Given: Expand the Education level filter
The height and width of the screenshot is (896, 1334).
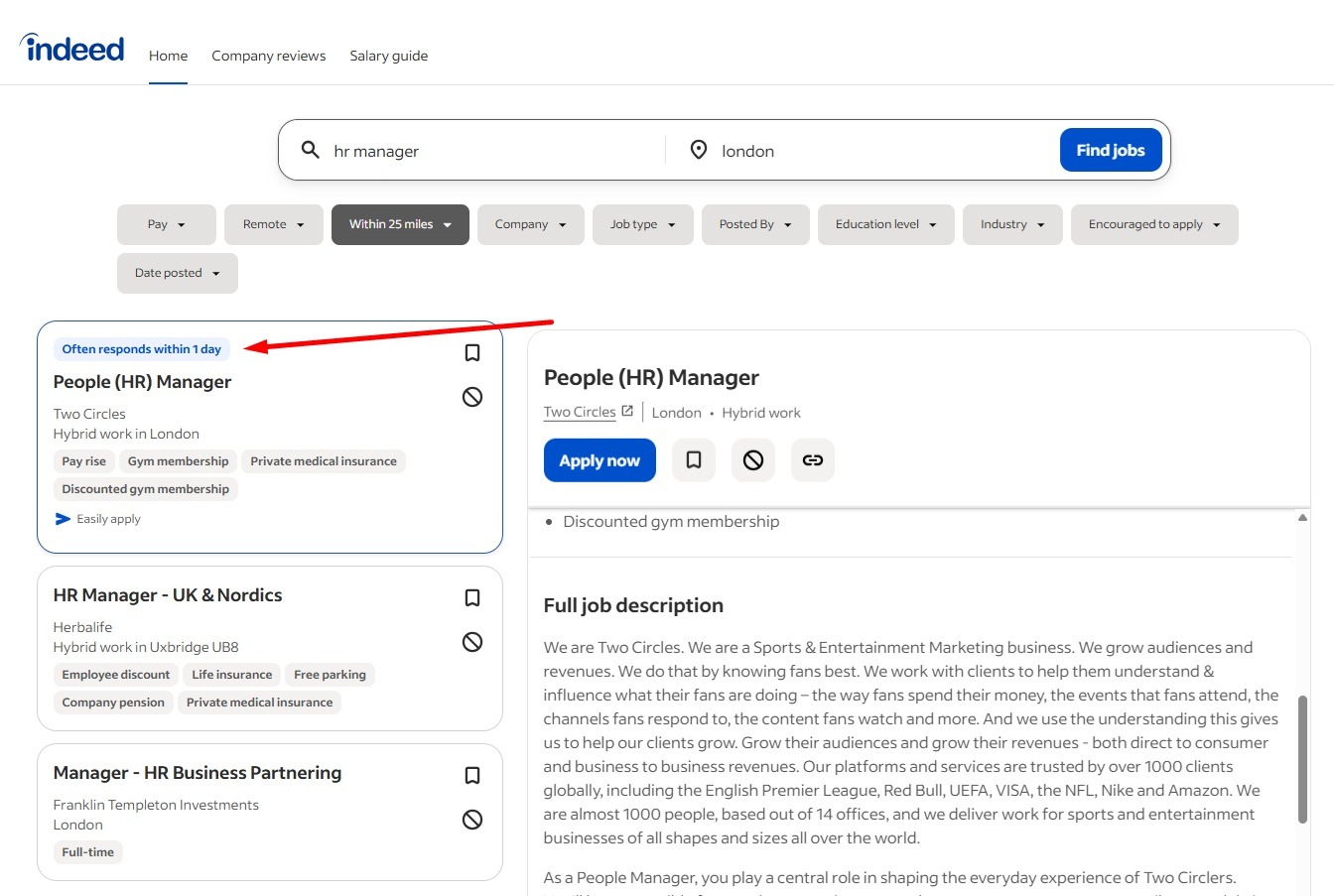Looking at the screenshot, I should click(x=886, y=224).
